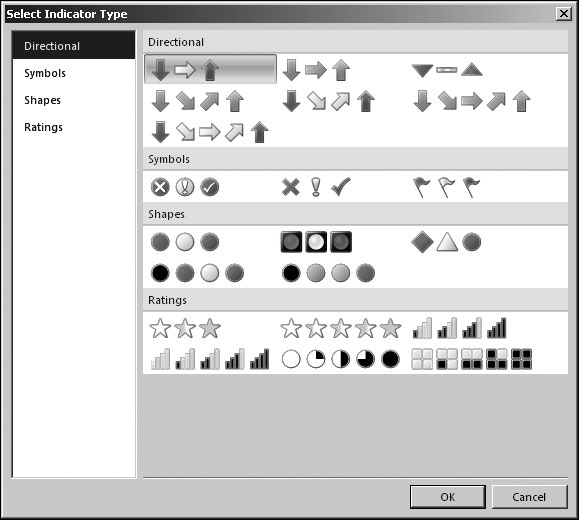Click the Directional section header
This screenshot has width=579, height=520.
pos(355,42)
